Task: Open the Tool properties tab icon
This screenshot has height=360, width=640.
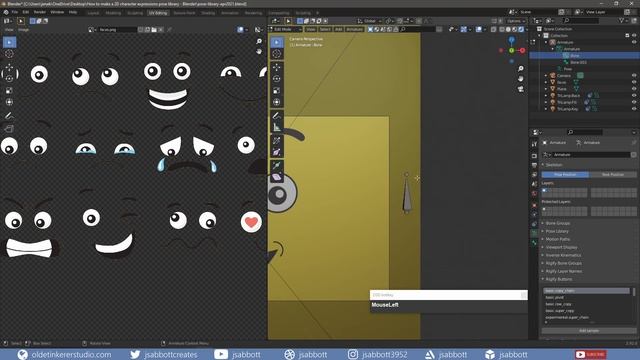Action: (x=534, y=144)
